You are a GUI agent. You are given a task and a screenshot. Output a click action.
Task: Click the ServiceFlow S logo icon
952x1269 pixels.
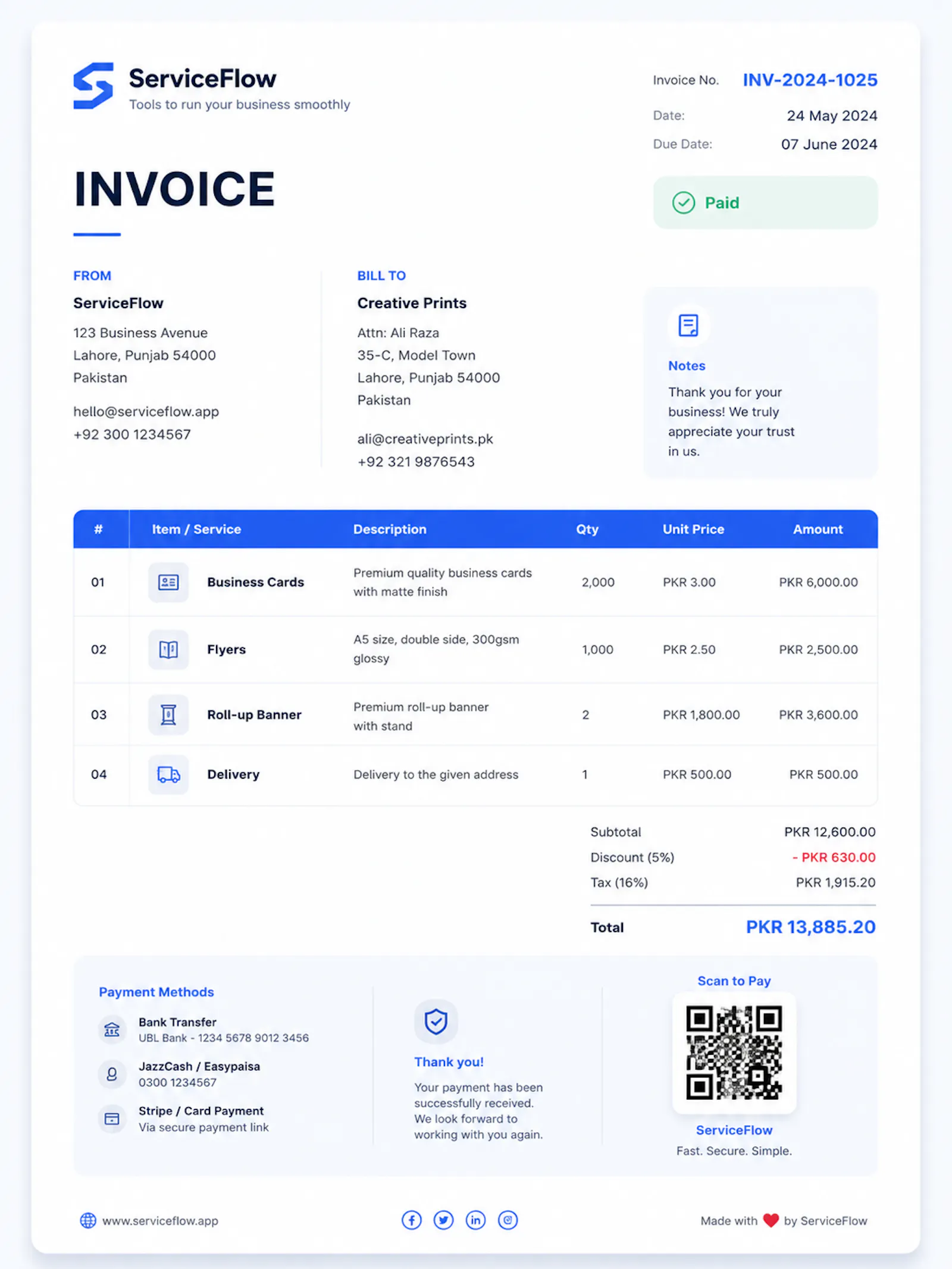pos(93,86)
